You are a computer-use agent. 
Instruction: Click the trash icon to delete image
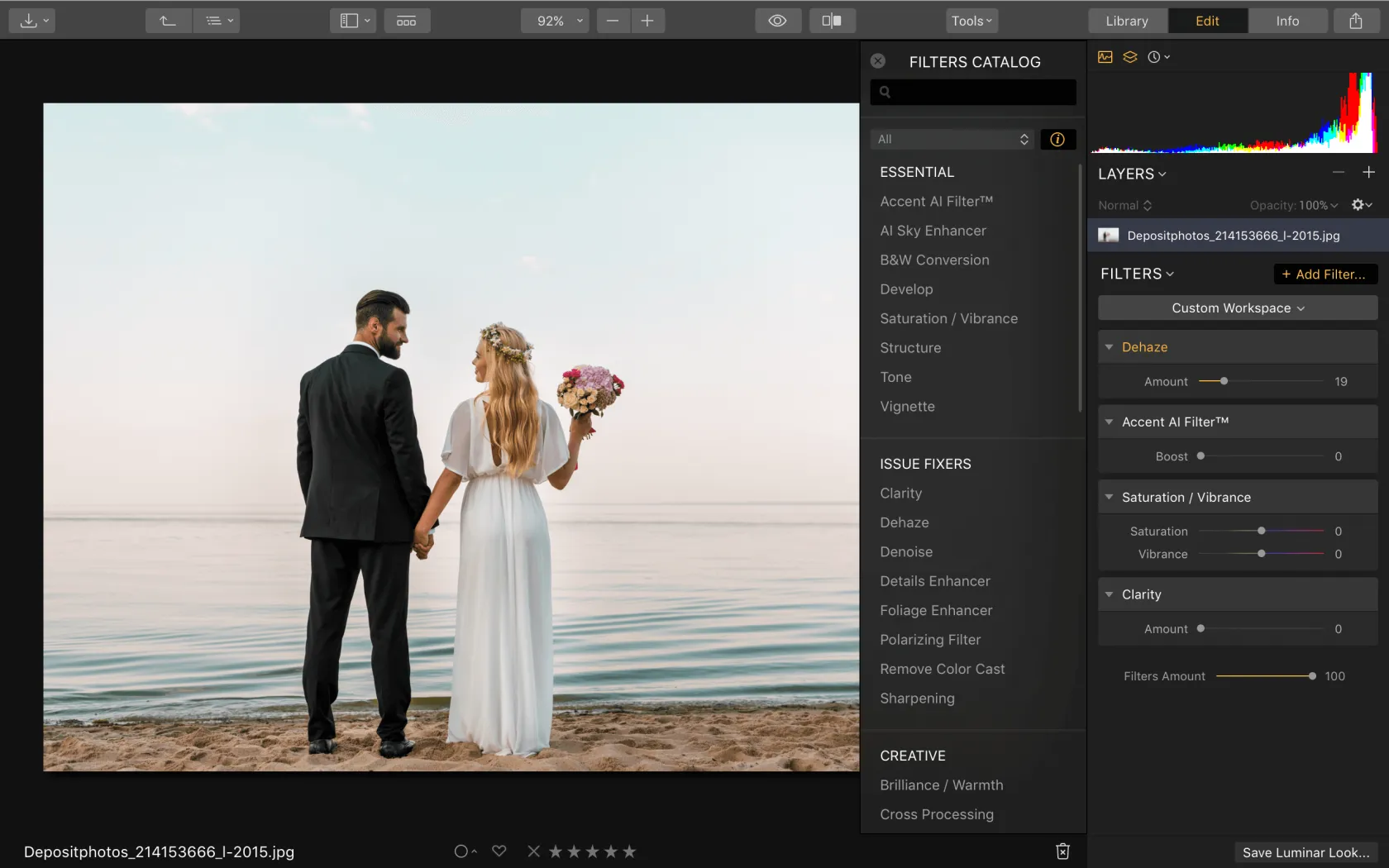[x=1063, y=851]
